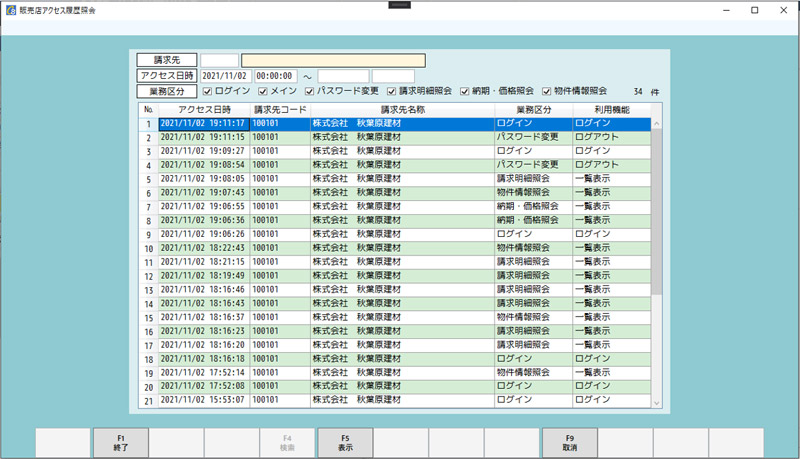Select the row with 2021/11/02 19:06:26
Viewport: 800px width, 459px height.
click(x=395, y=234)
